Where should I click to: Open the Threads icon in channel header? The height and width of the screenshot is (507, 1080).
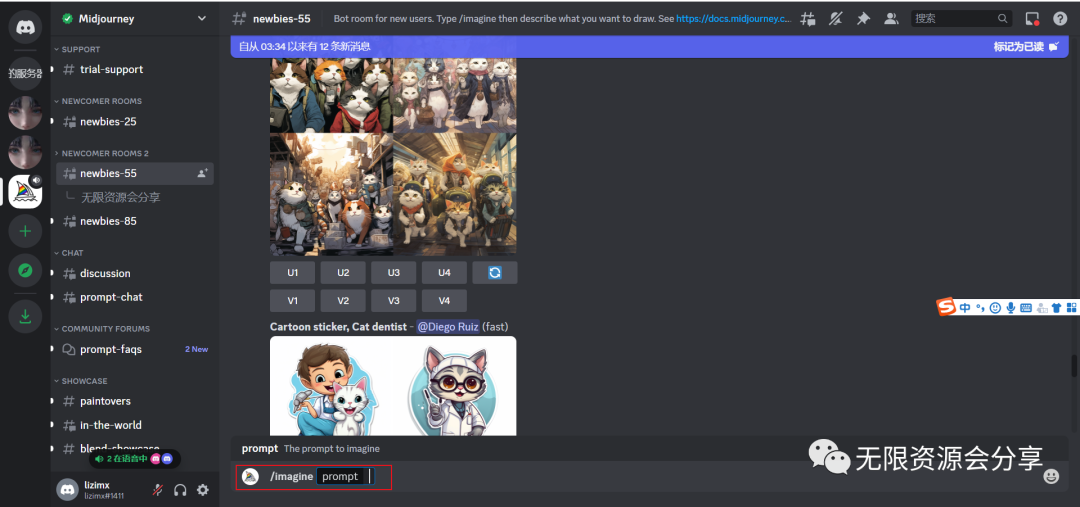tap(808, 18)
